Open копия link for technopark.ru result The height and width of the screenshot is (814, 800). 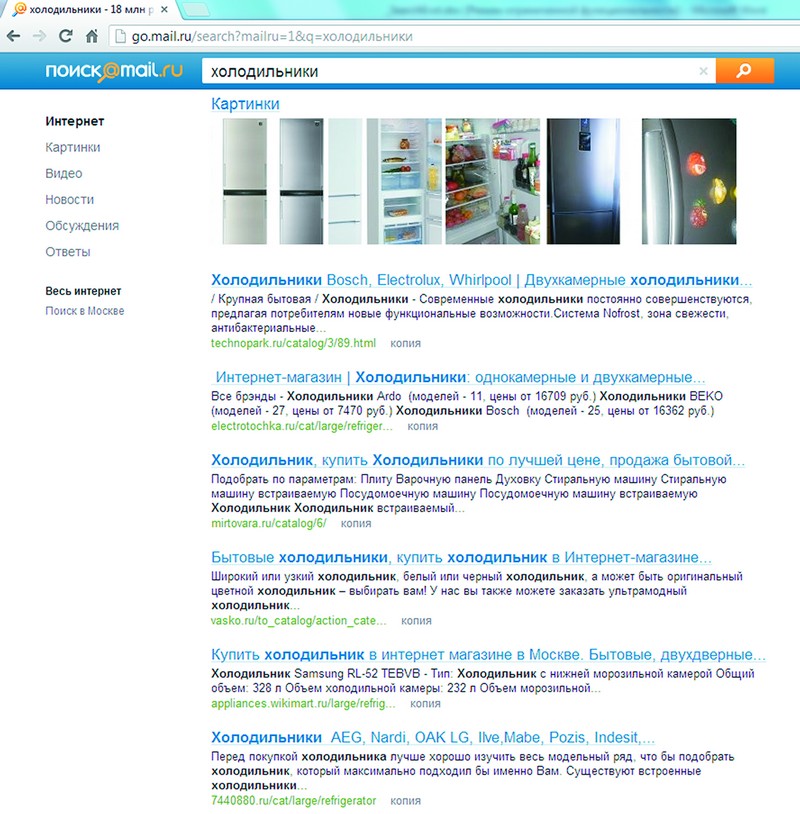point(405,343)
